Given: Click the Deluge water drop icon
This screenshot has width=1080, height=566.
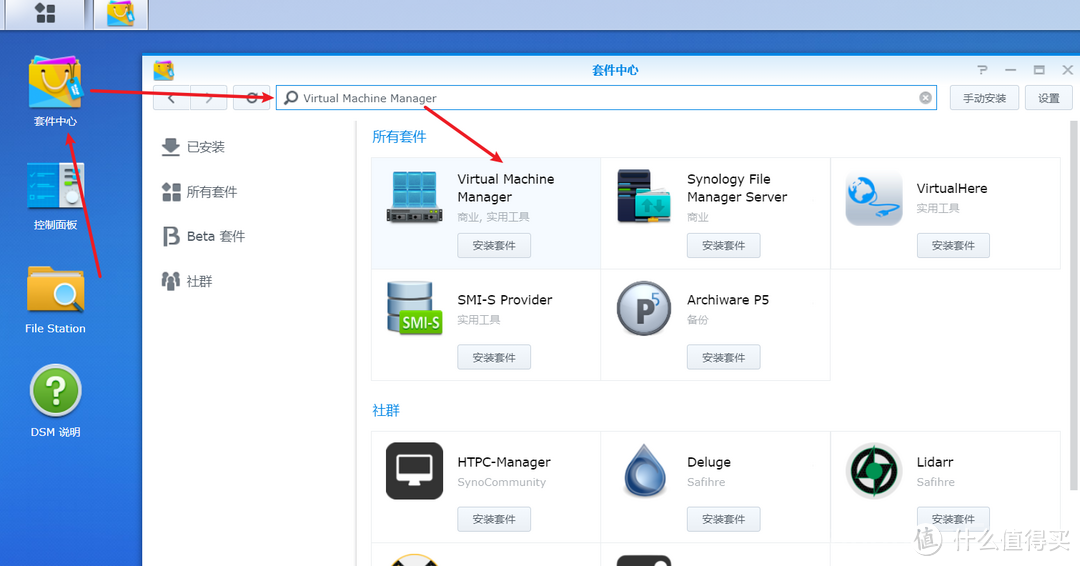Looking at the screenshot, I should click(645, 471).
